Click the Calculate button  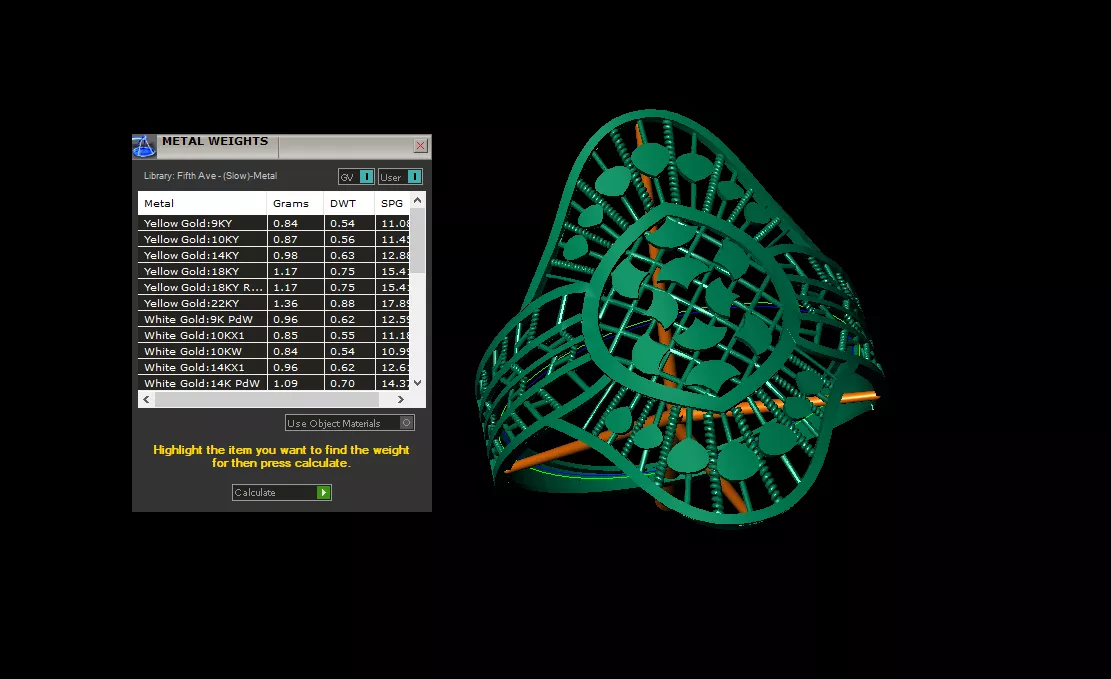(281, 493)
